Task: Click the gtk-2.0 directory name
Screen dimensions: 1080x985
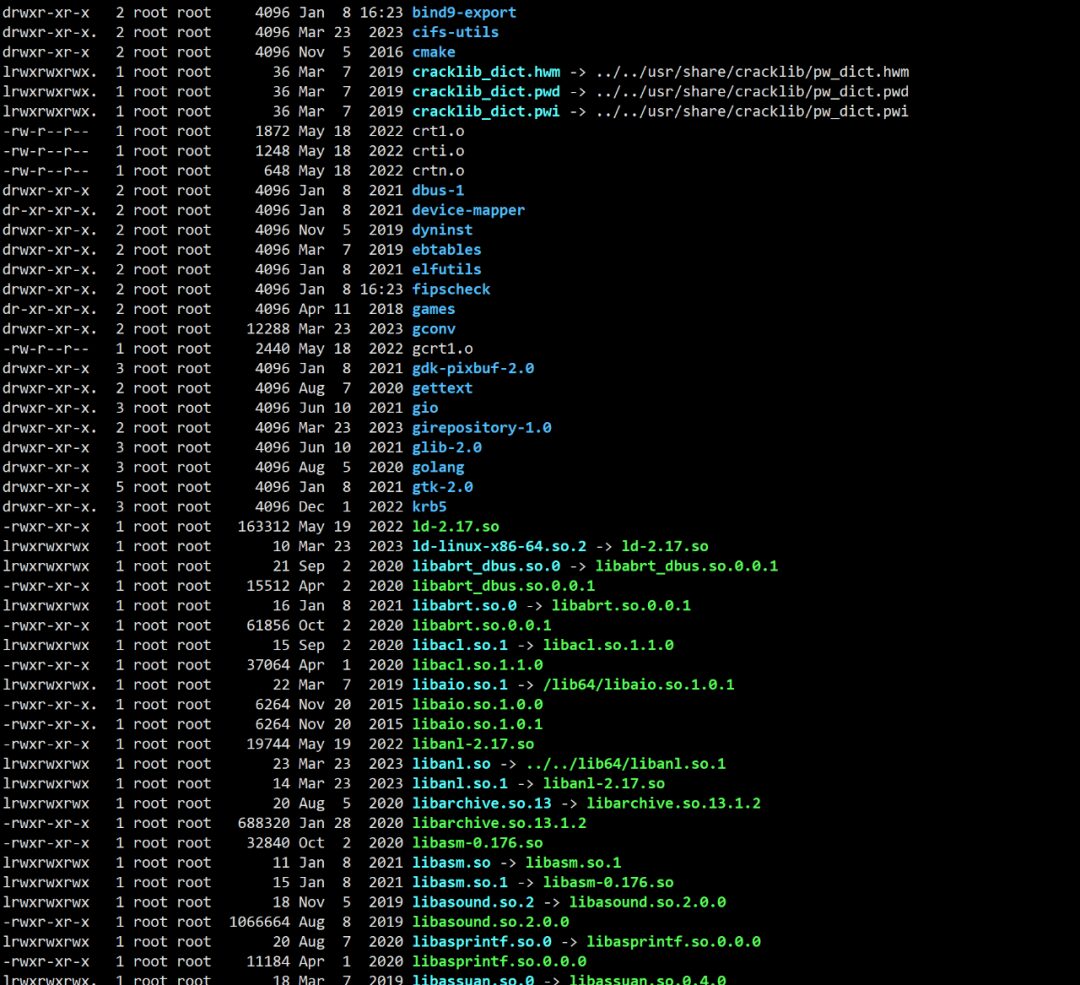Action: click(442, 487)
